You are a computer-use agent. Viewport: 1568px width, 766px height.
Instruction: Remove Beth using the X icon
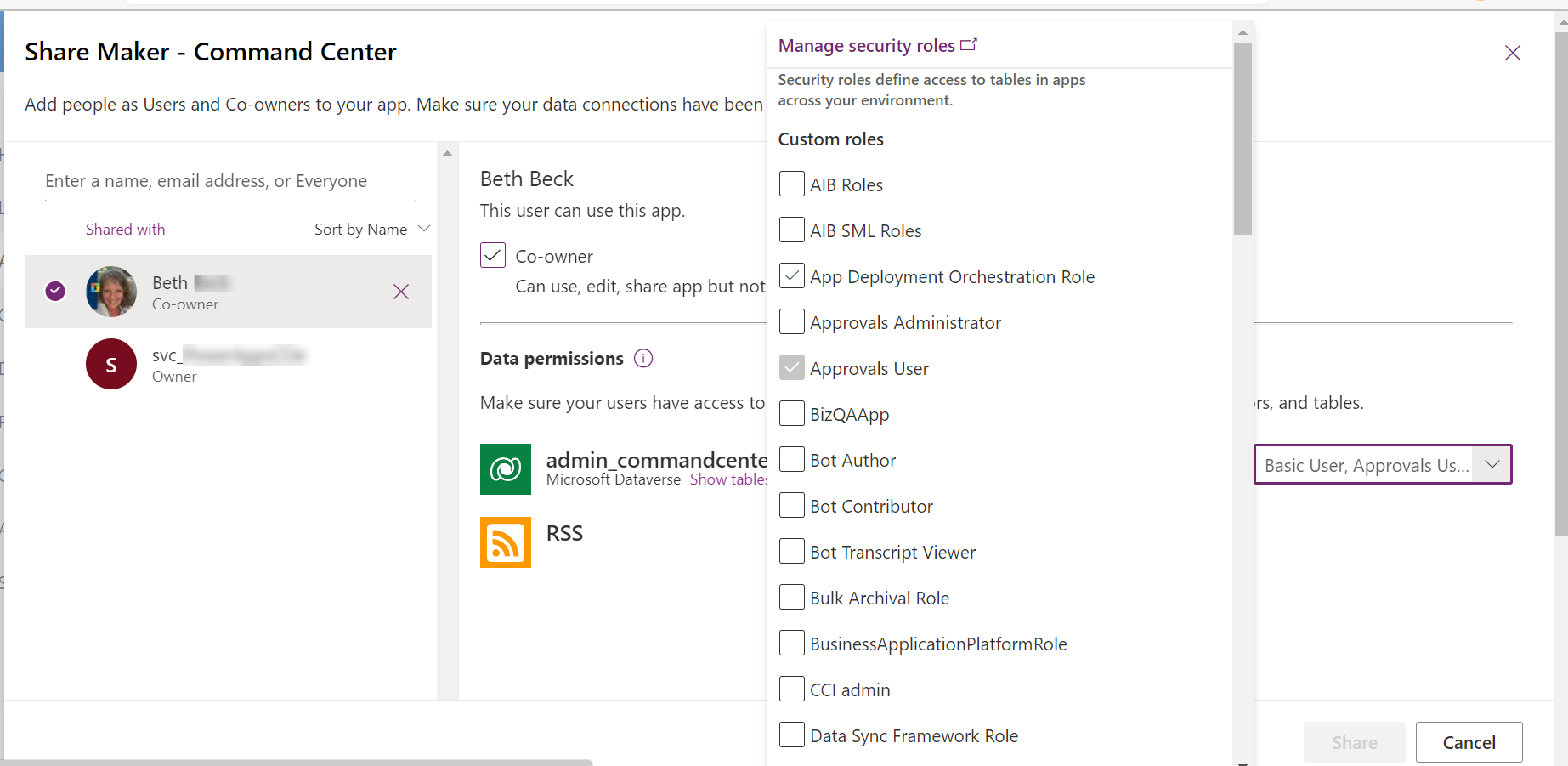pyautogui.click(x=401, y=292)
